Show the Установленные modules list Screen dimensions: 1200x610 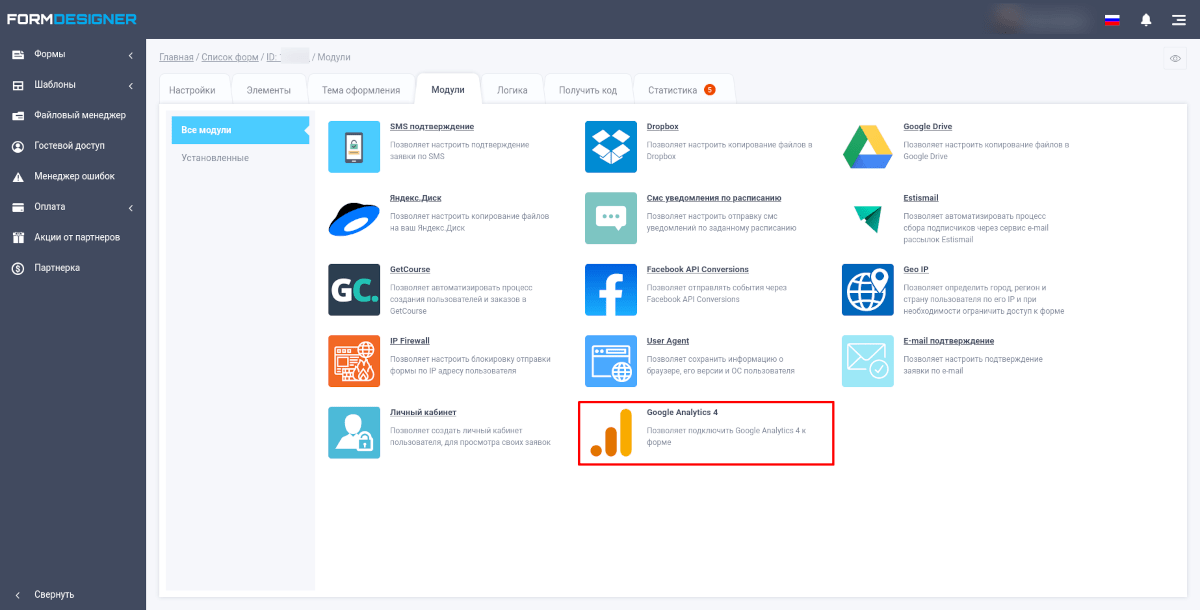(x=215, y=158)
